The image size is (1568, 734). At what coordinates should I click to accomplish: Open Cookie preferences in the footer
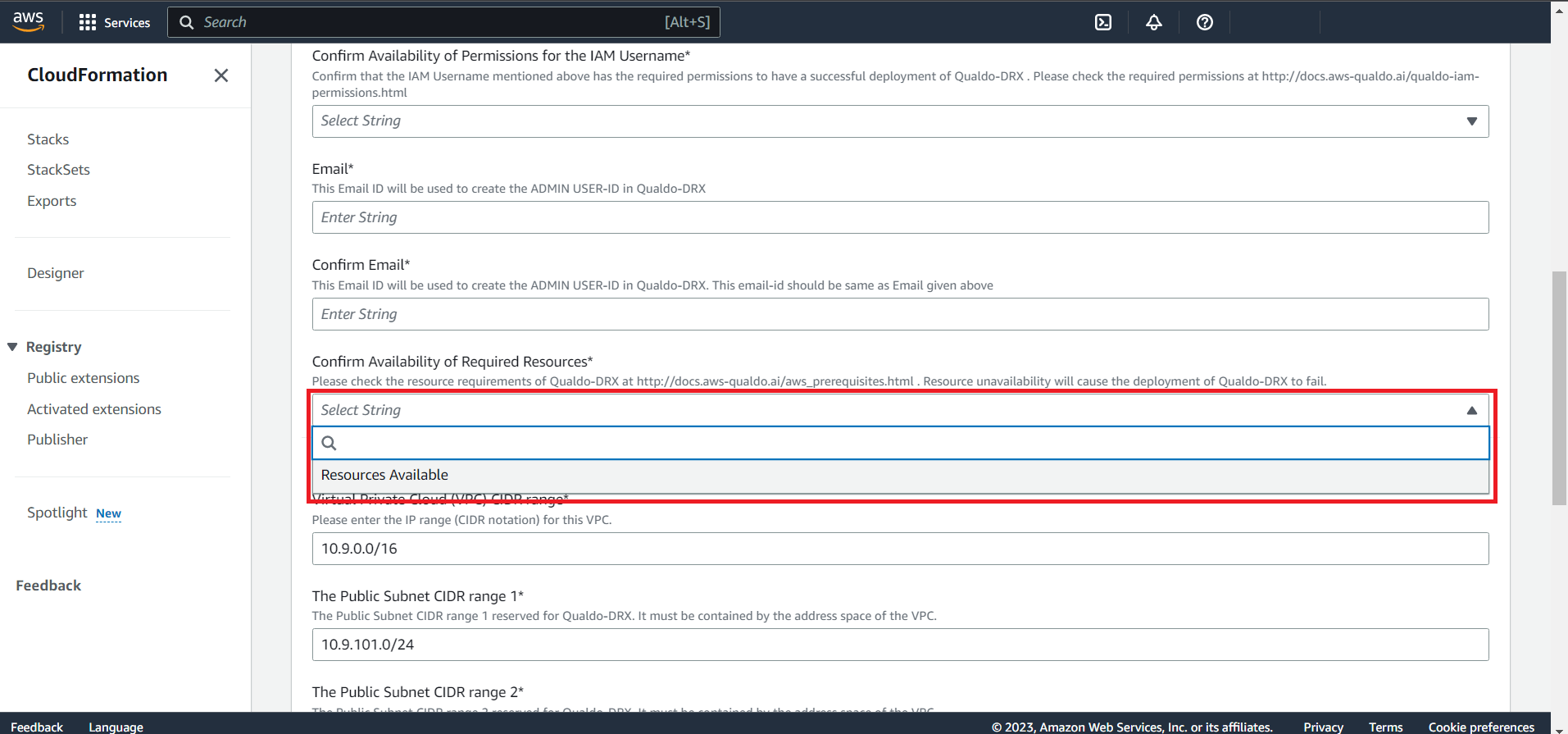tap(1481, 727)
